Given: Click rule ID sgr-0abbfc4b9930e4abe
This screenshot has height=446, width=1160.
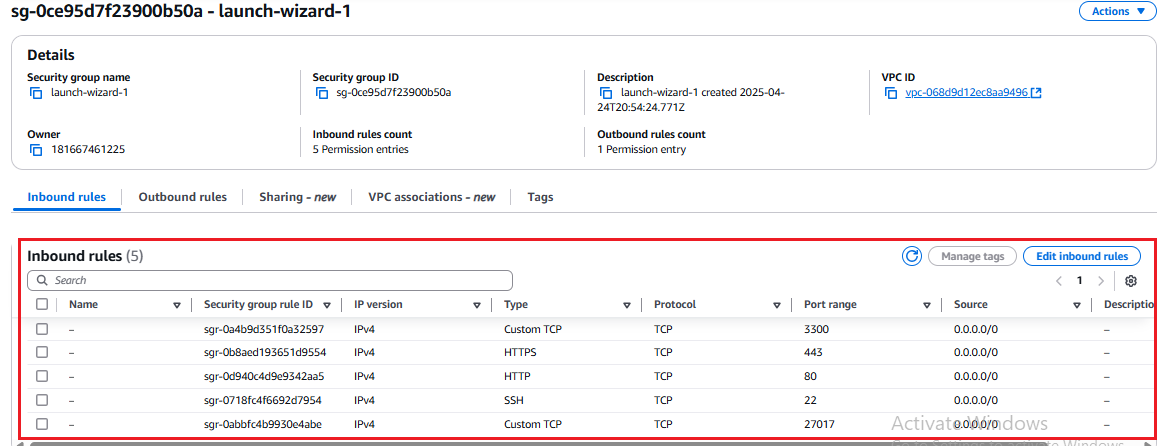Looking at the screenshot, I should (x=262, y=424).
